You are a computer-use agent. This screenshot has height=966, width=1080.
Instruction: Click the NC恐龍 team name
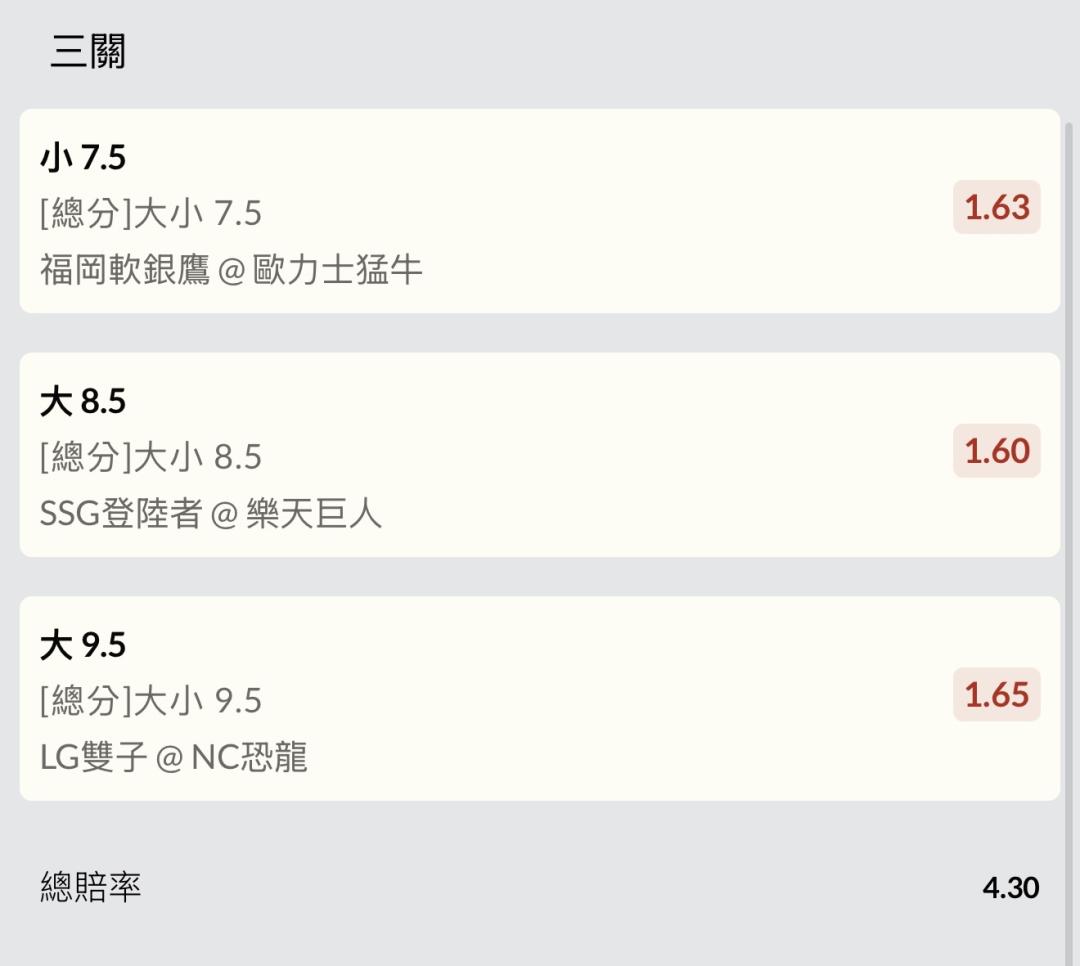pos(249,757)
